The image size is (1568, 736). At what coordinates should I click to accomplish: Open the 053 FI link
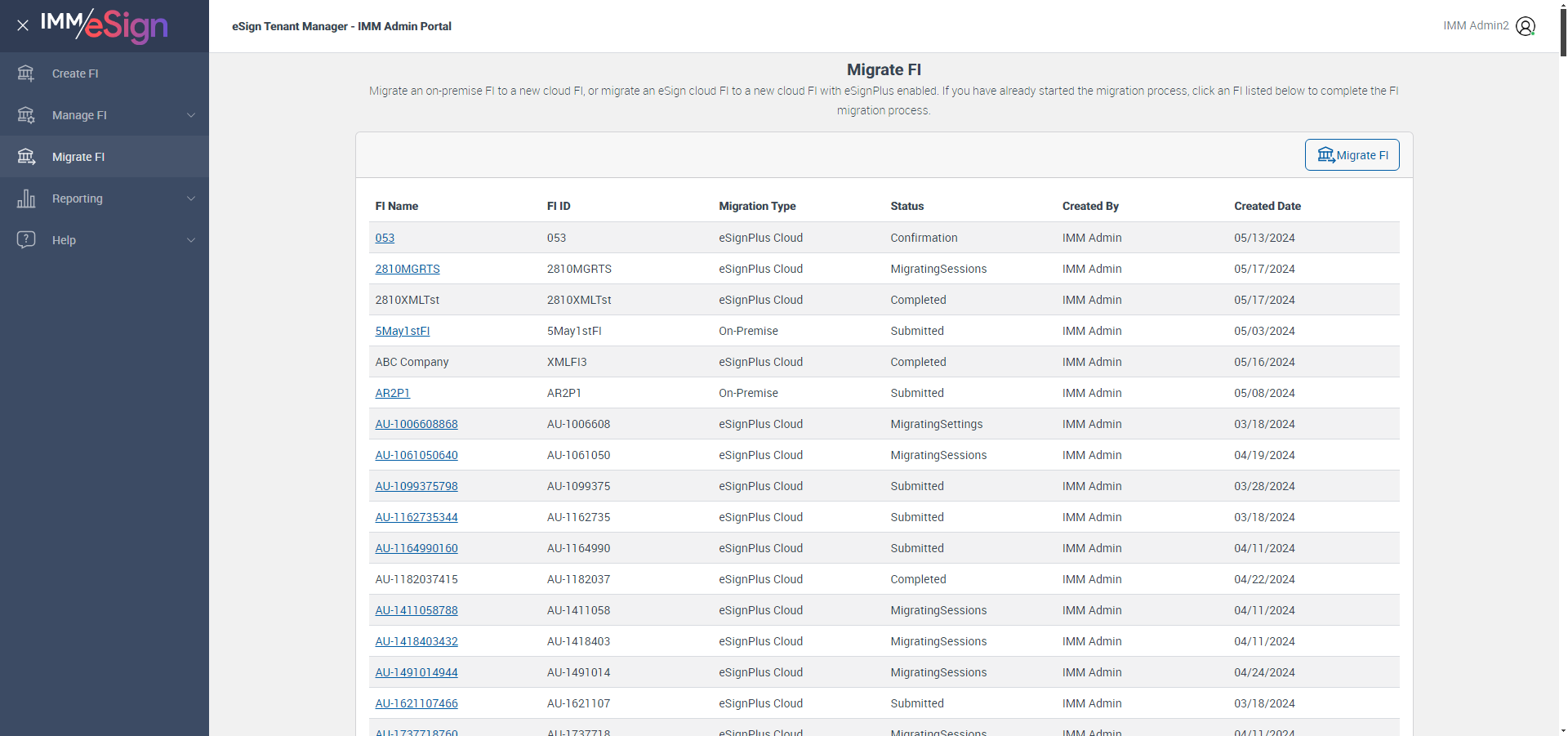point(385,238)
